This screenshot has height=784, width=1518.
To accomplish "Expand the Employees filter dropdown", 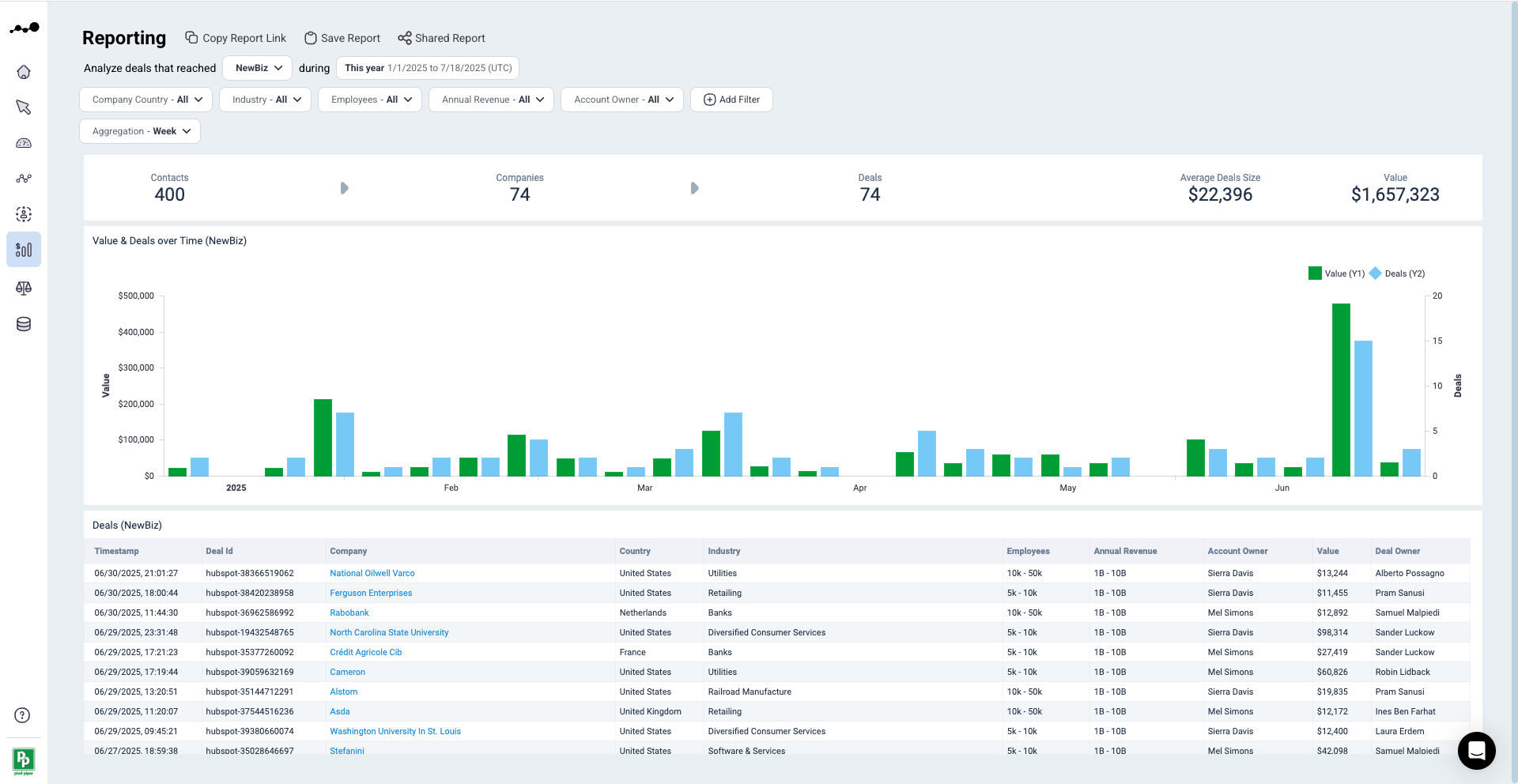I will tap(370, 100).
